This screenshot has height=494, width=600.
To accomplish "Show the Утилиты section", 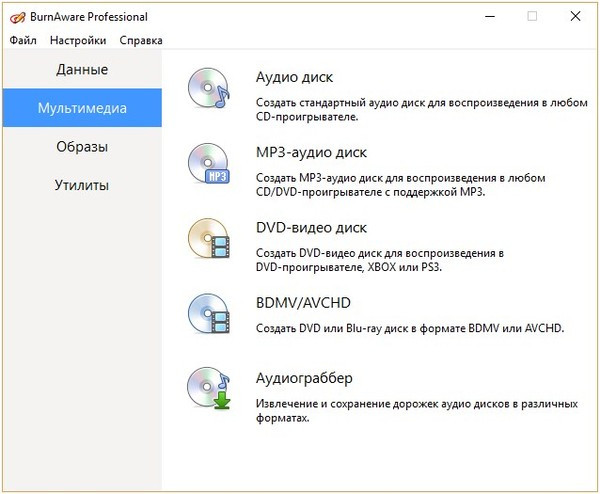I will point(81,185).
